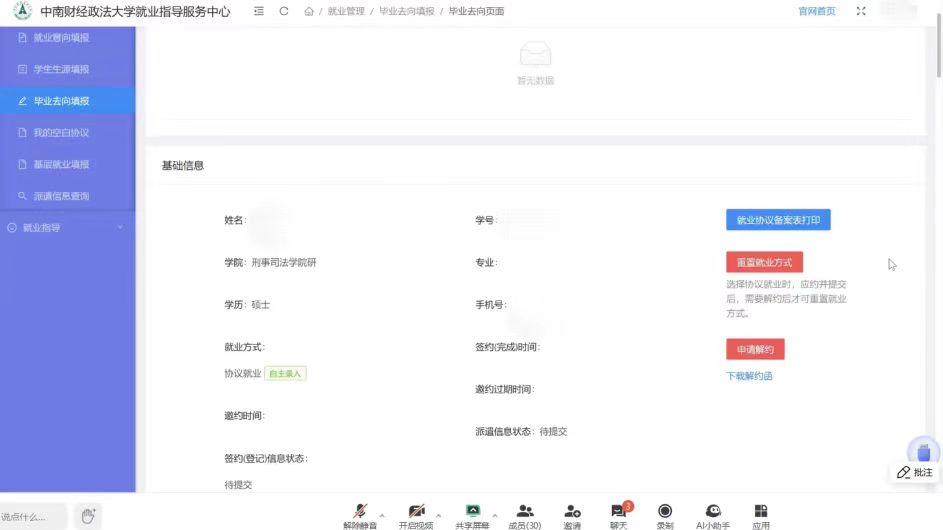Screen dimensions: 943x530
Task: Click the 就业协议备案表打印 button
Action: [777, 220]
